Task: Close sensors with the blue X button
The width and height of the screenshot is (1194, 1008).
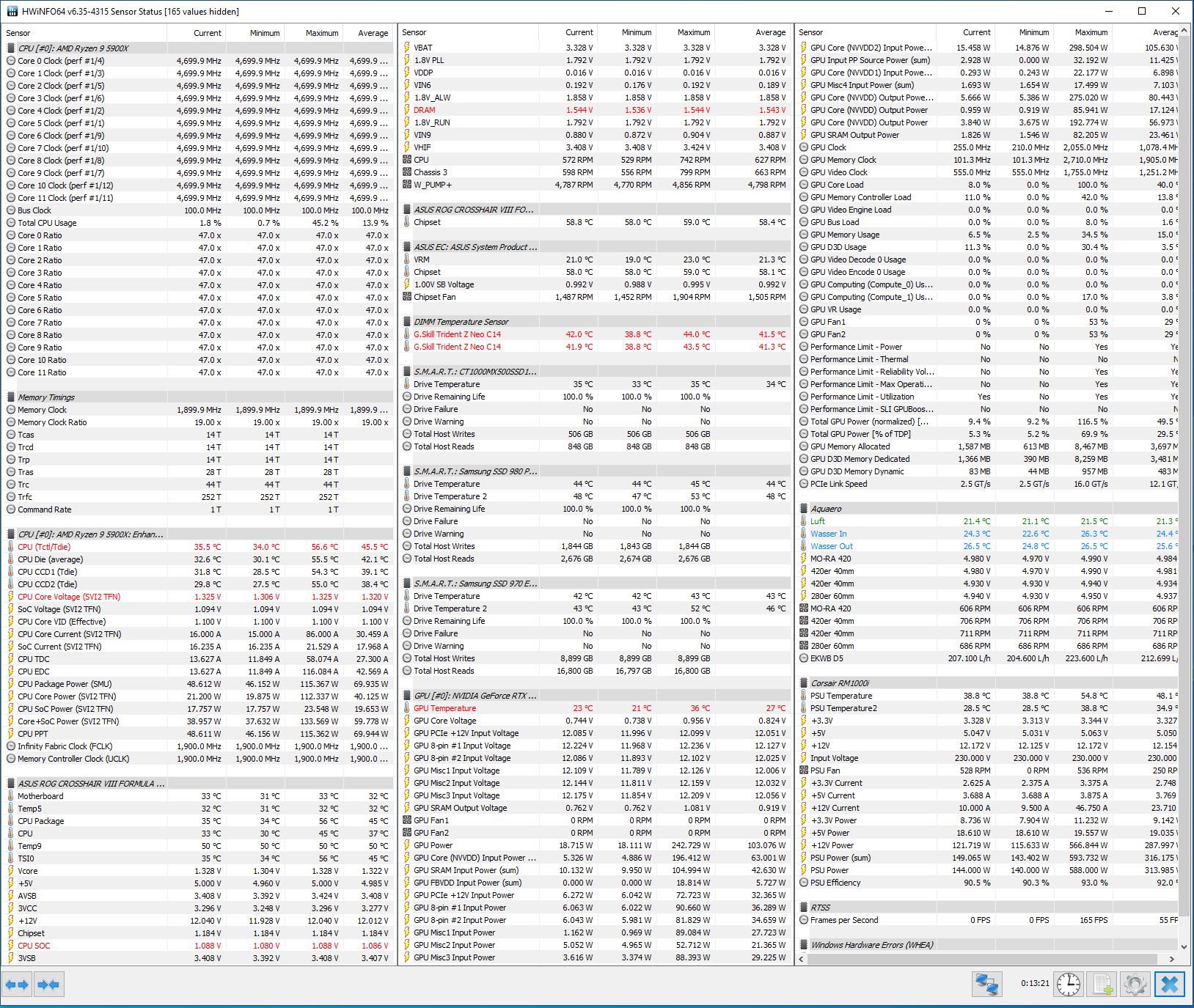Action: 1170,984
